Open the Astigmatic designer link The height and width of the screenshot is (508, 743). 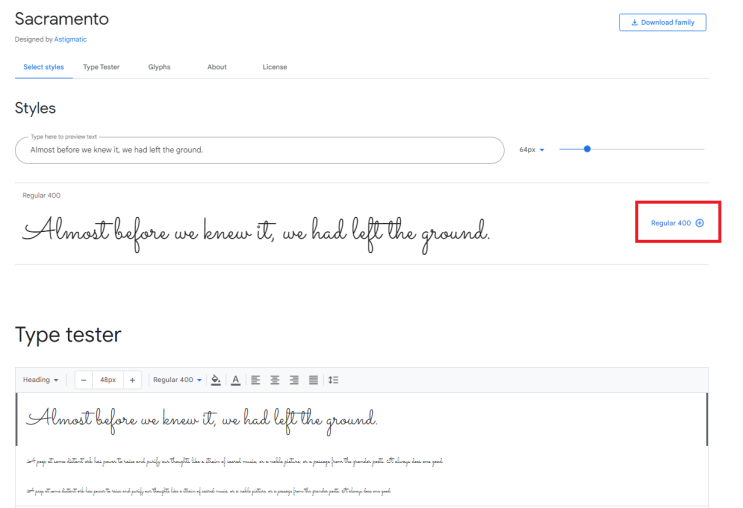pos(70,39)
